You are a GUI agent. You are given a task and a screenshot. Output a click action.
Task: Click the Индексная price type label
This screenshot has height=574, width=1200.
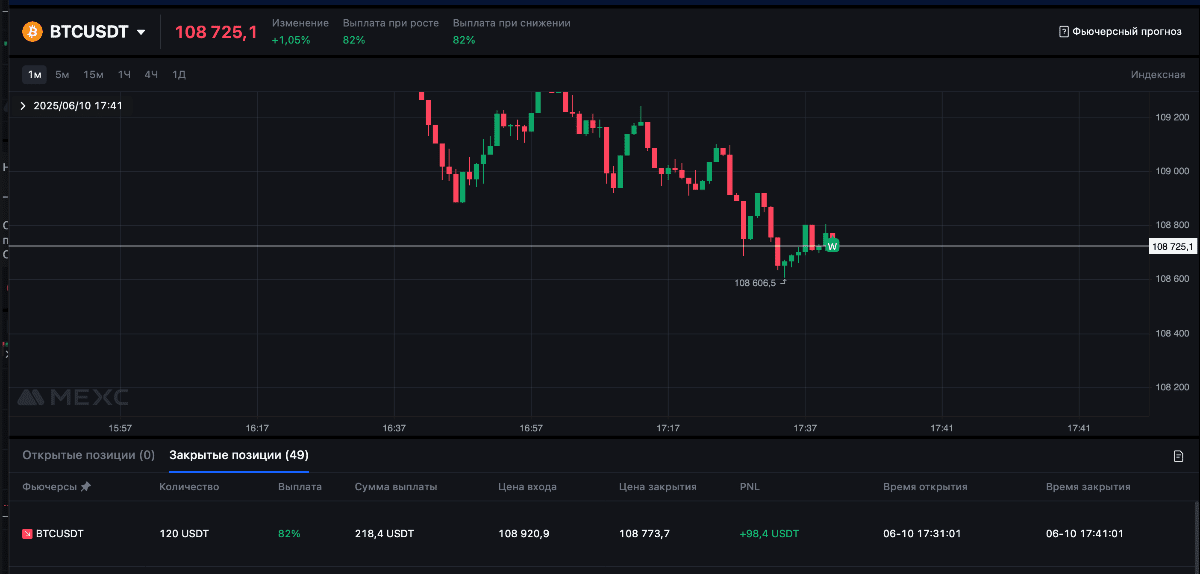tap(1158, 75)
